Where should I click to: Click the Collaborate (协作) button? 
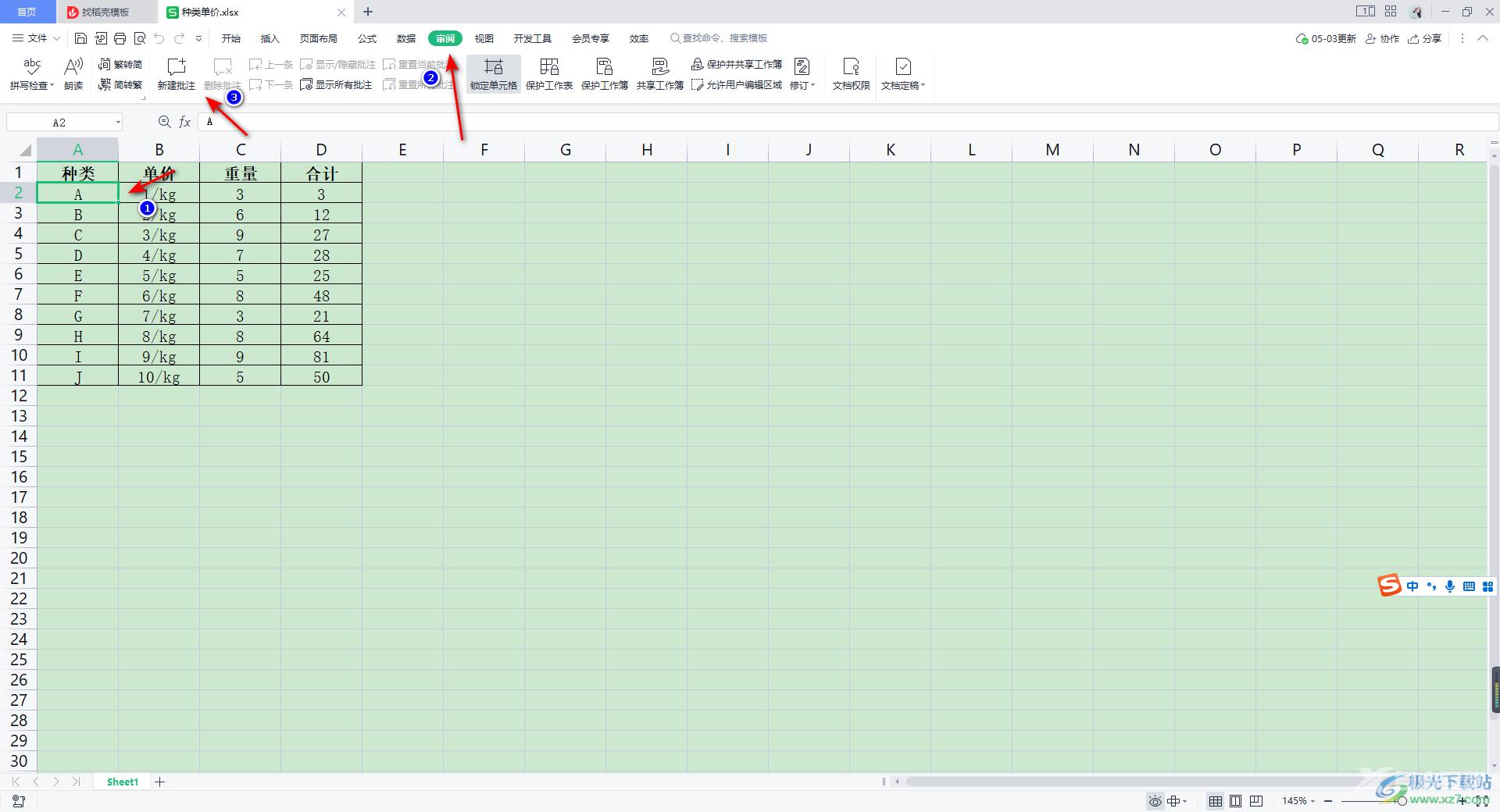1382,38
